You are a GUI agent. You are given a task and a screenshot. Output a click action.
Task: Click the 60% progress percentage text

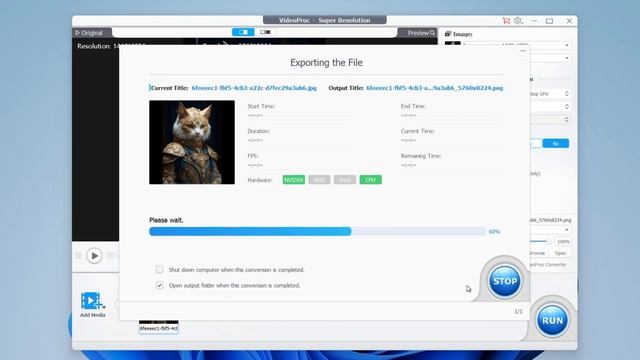pyautogui.click(x=494, y=231)
